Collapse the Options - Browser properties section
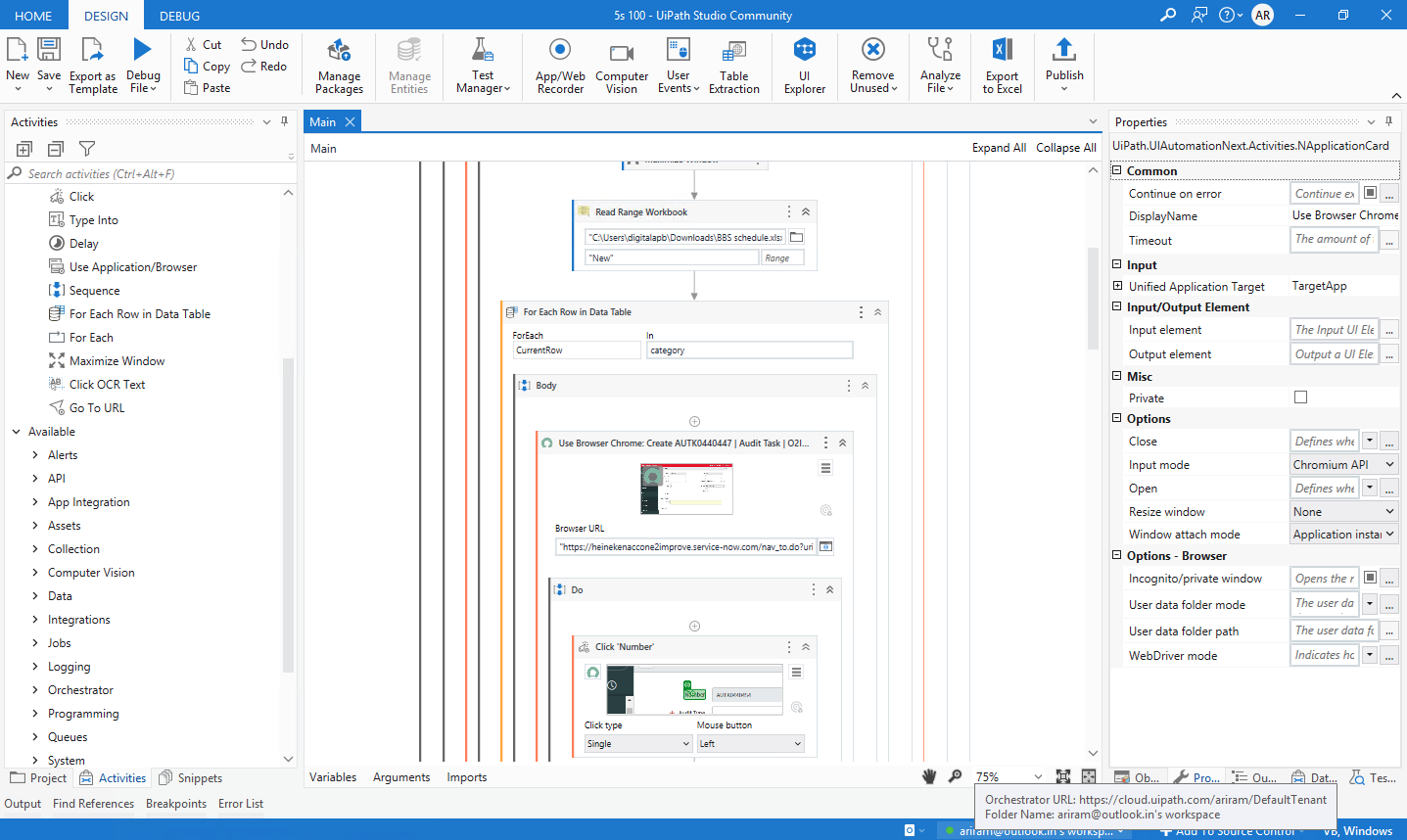The image size is (1407, 840). pos(1117,556)
